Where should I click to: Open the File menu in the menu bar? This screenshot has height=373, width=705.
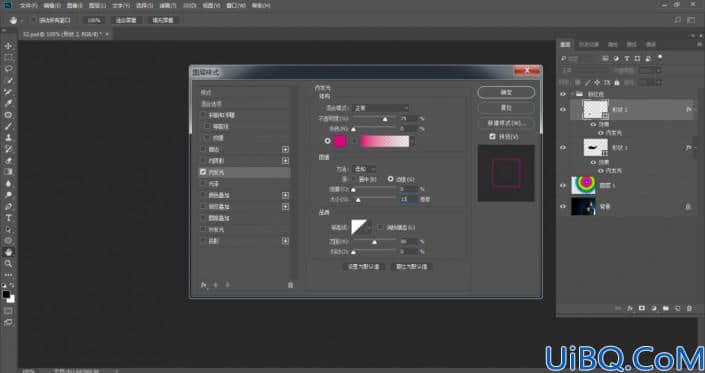point(29,6)
